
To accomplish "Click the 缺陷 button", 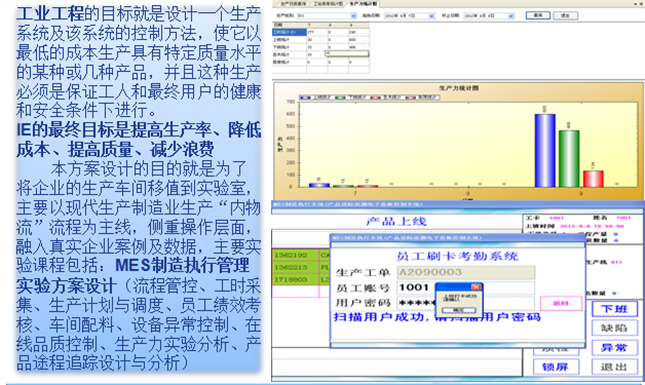I will [x=614, y=328].
